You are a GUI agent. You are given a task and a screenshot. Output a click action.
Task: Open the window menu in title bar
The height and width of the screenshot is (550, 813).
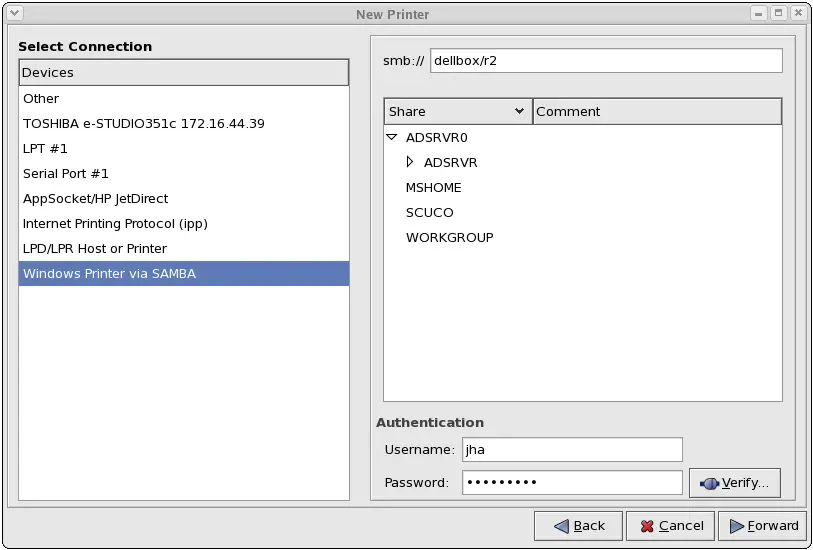tap(15, 13)
